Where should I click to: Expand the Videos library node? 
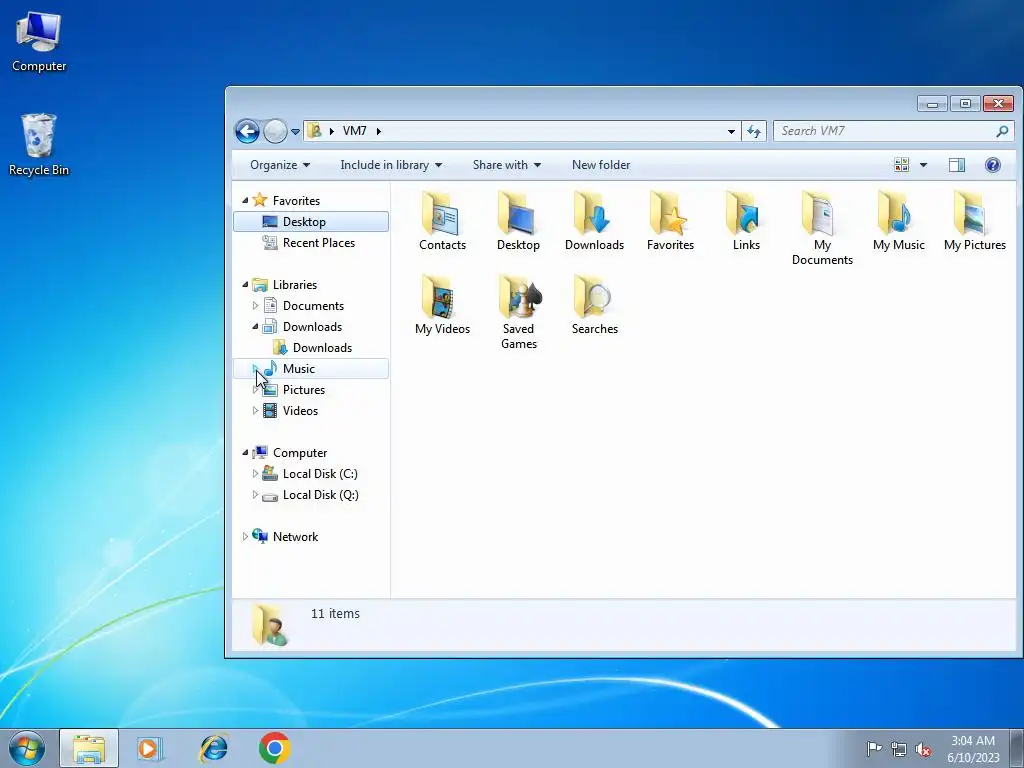(255, 411)
